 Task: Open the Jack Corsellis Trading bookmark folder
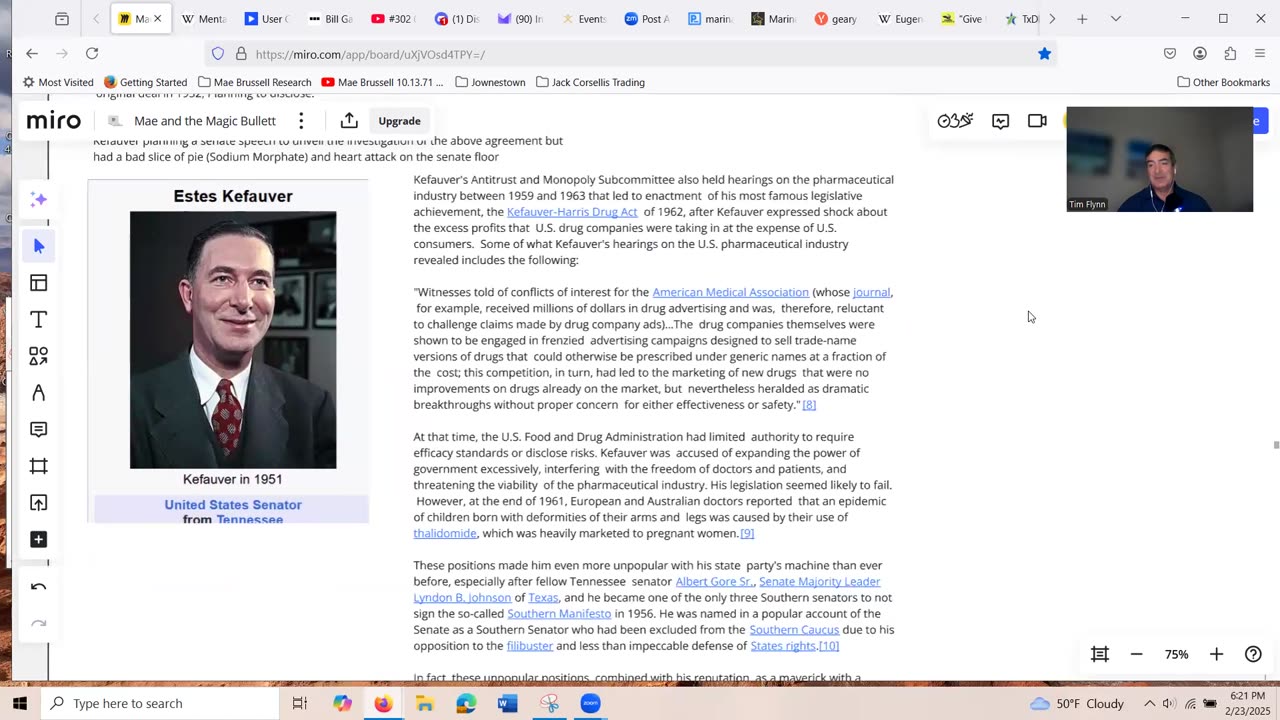click(x=590, y=82)
